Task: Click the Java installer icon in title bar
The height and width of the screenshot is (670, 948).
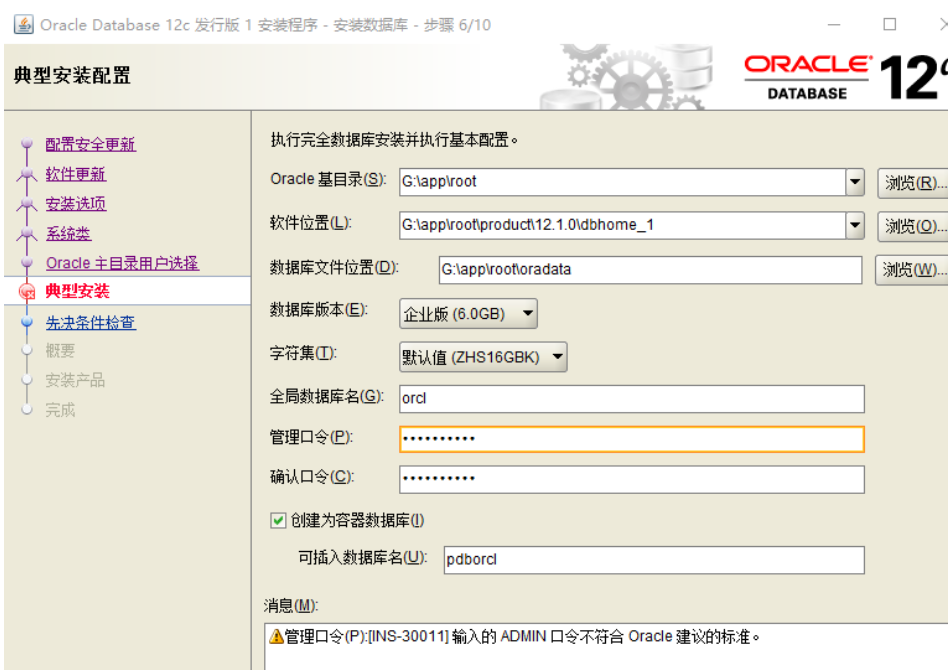Action: [x=24, y=25]
